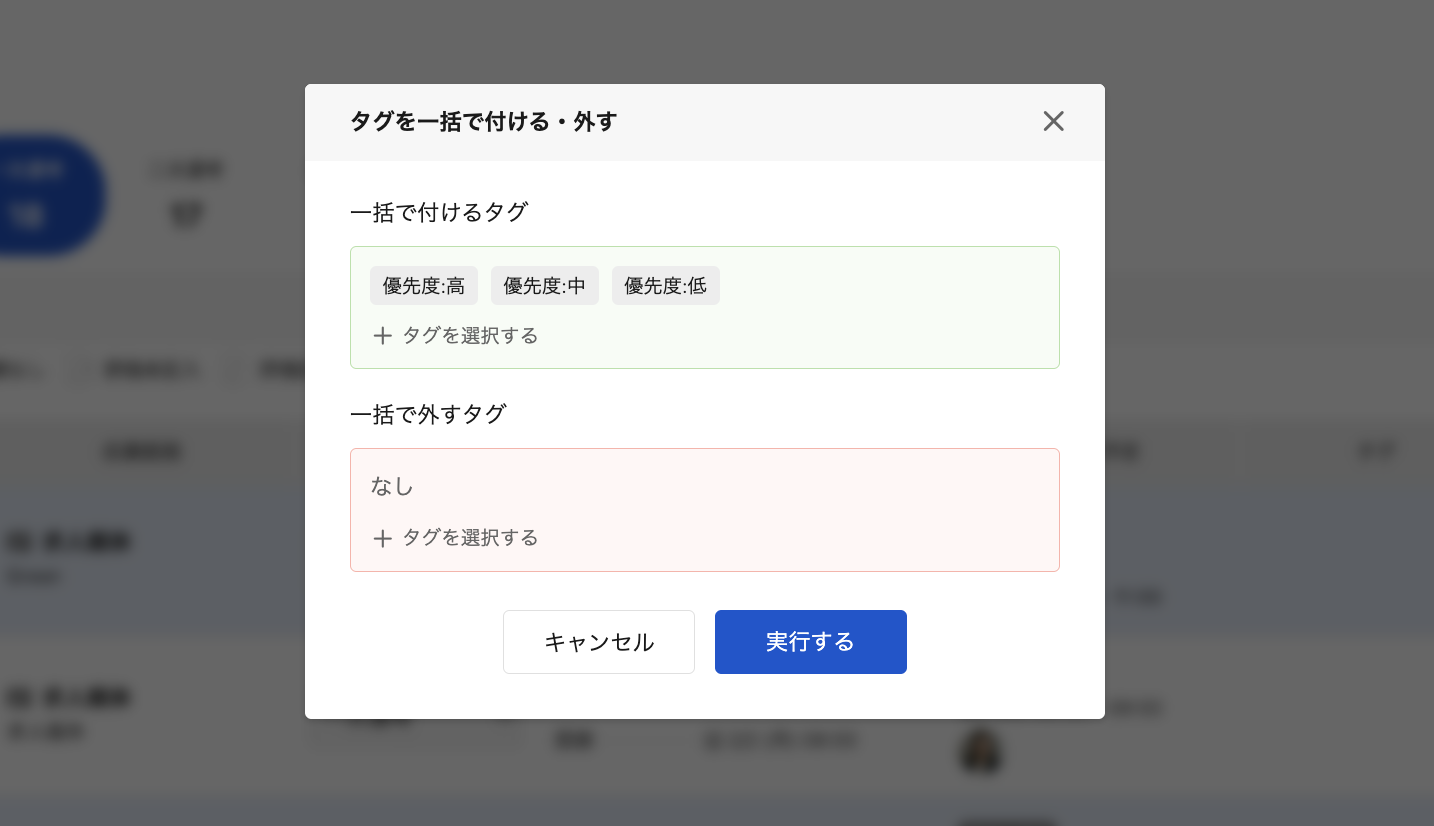Click the キャンセル button
This screenshot has height=826, width=1434.
pyautogui.click(x=599, y=642)
